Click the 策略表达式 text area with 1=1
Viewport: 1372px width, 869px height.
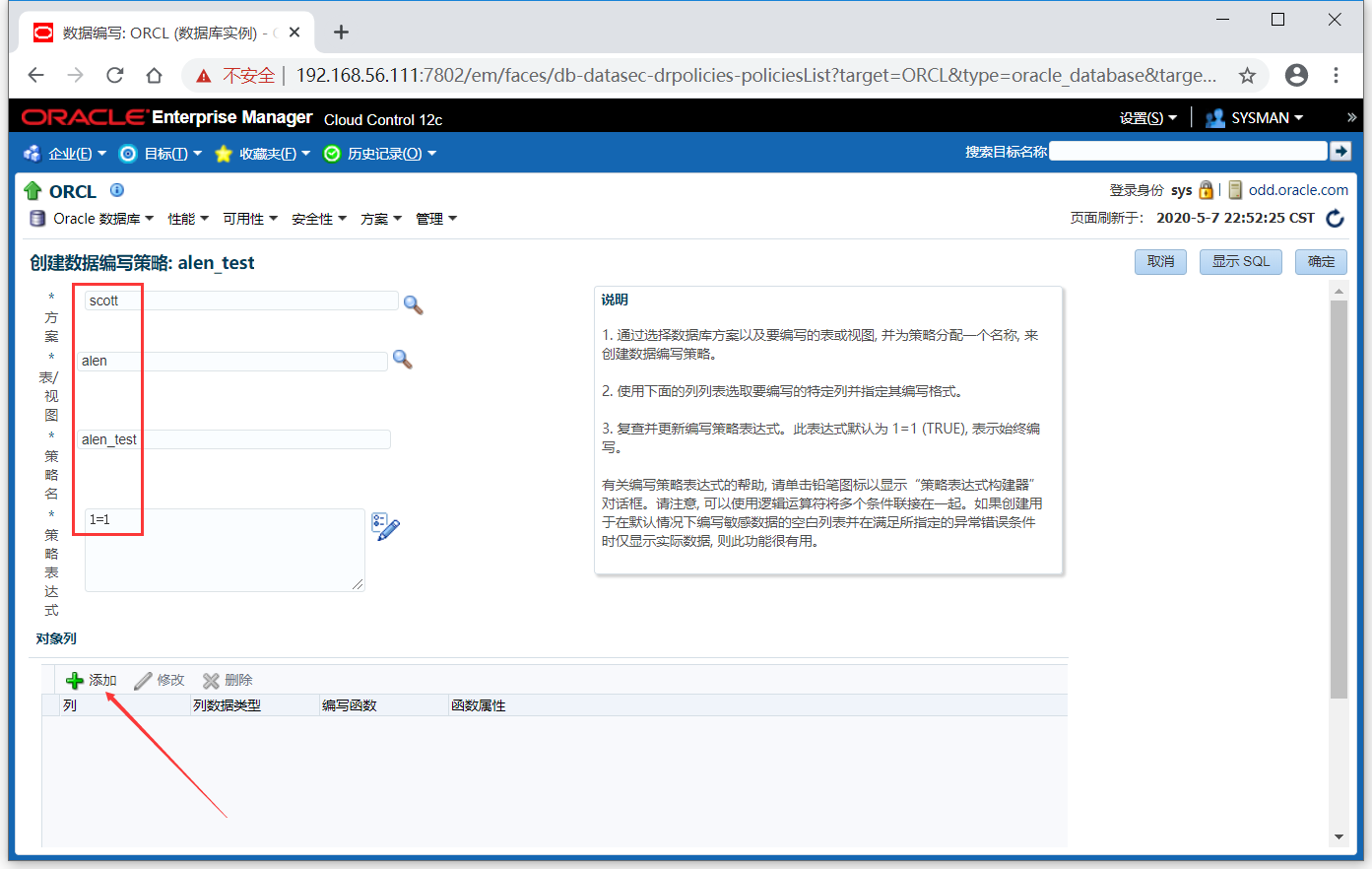click(x=225, y=550)
